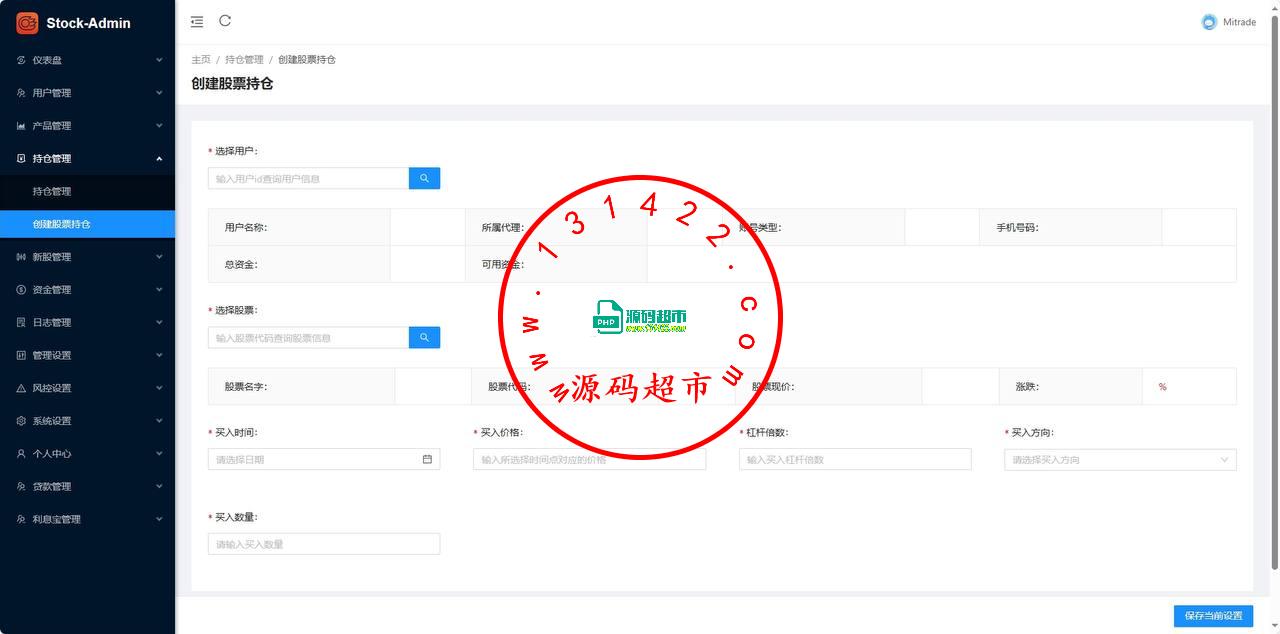Screen dimensions: 1280x634
Task: Expand the 风控设置 menu chevron
Action: tap(159, 388)
